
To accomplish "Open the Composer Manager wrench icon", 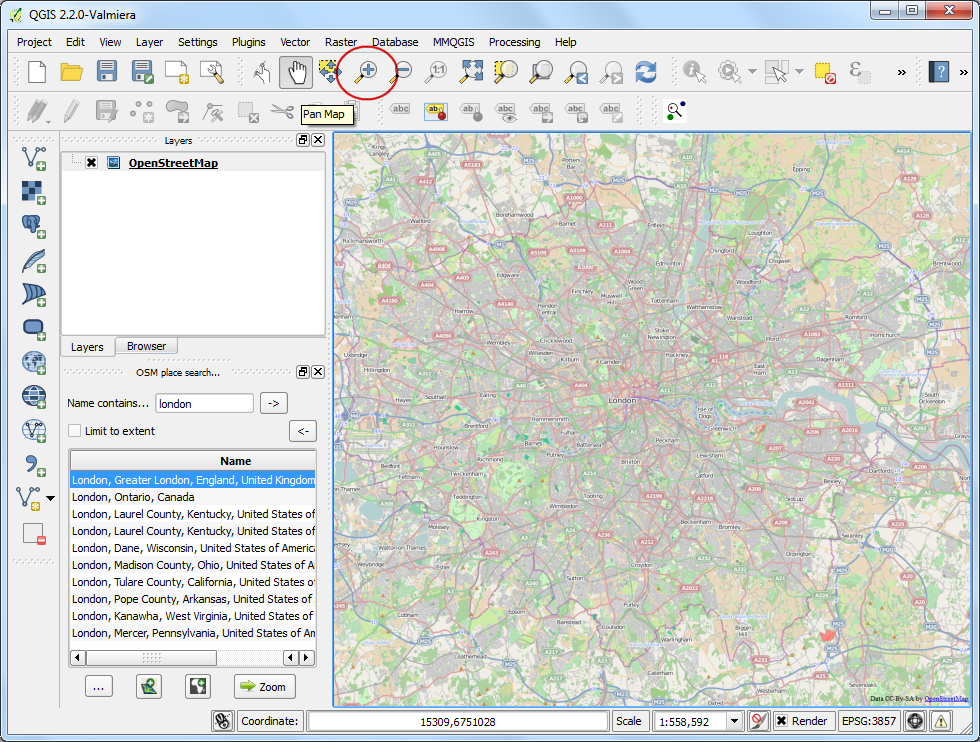I will pyautogui.click(x=212, y=72).
